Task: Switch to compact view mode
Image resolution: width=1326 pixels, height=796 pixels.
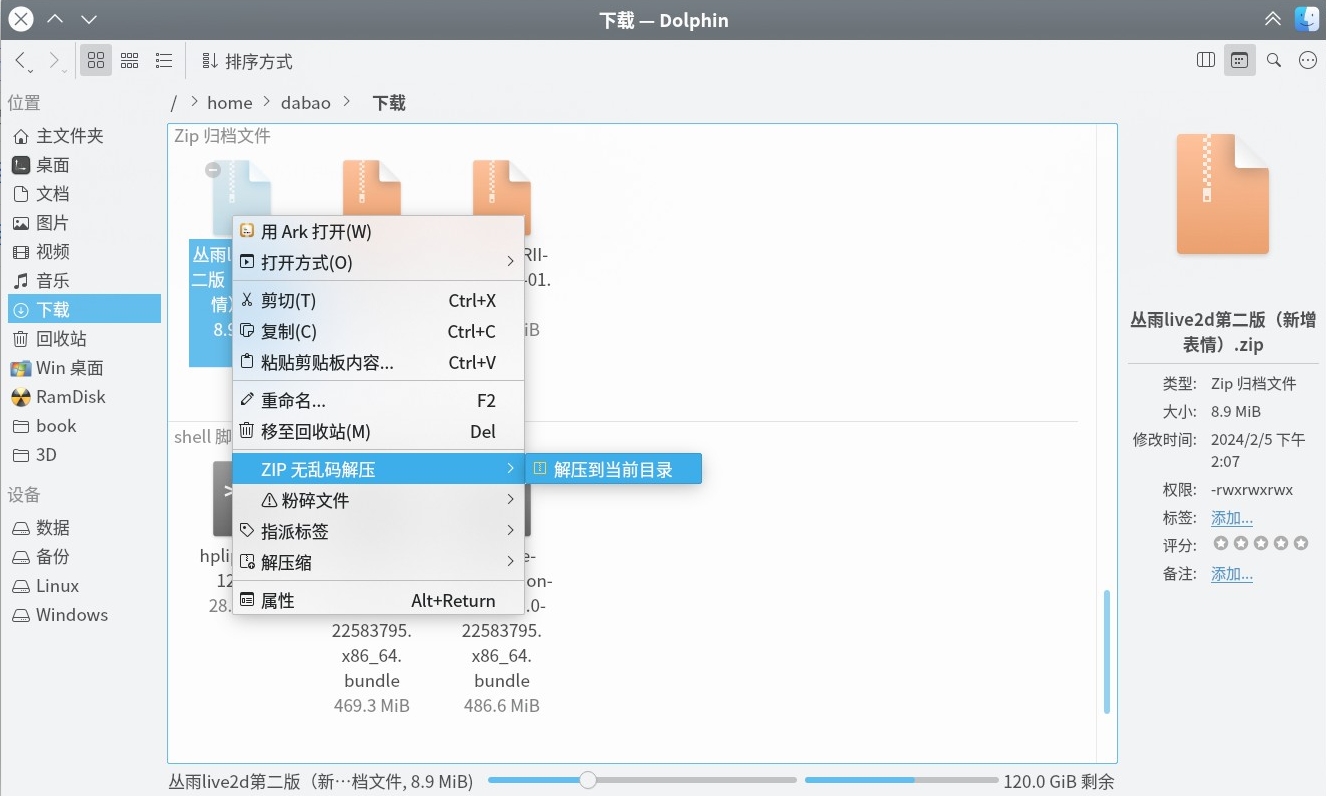Action: pyautogui.click(x=129, y=61)
